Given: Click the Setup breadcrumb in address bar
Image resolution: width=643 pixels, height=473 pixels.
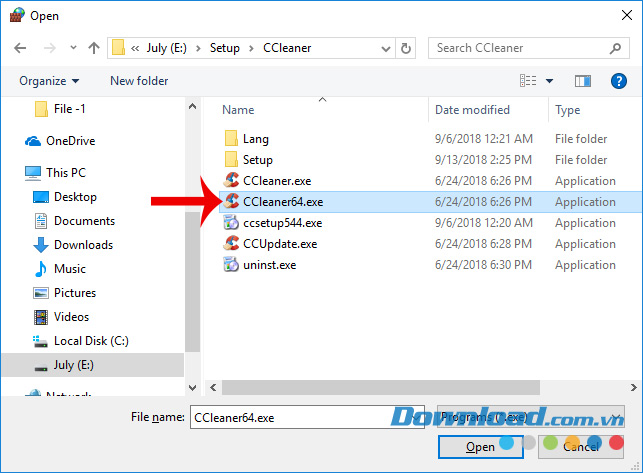Looking at the screenshot, I should (225, 48).
